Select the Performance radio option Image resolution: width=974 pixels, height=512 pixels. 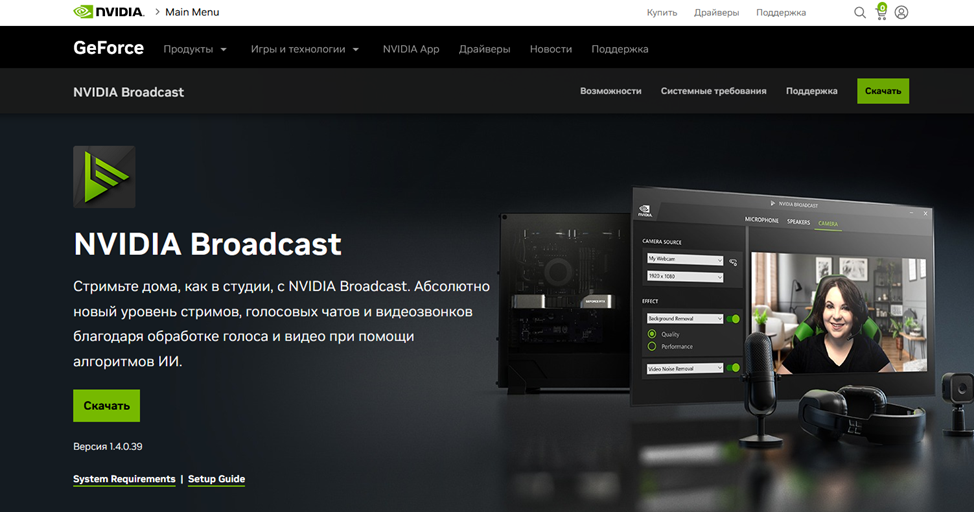(652, 346)
